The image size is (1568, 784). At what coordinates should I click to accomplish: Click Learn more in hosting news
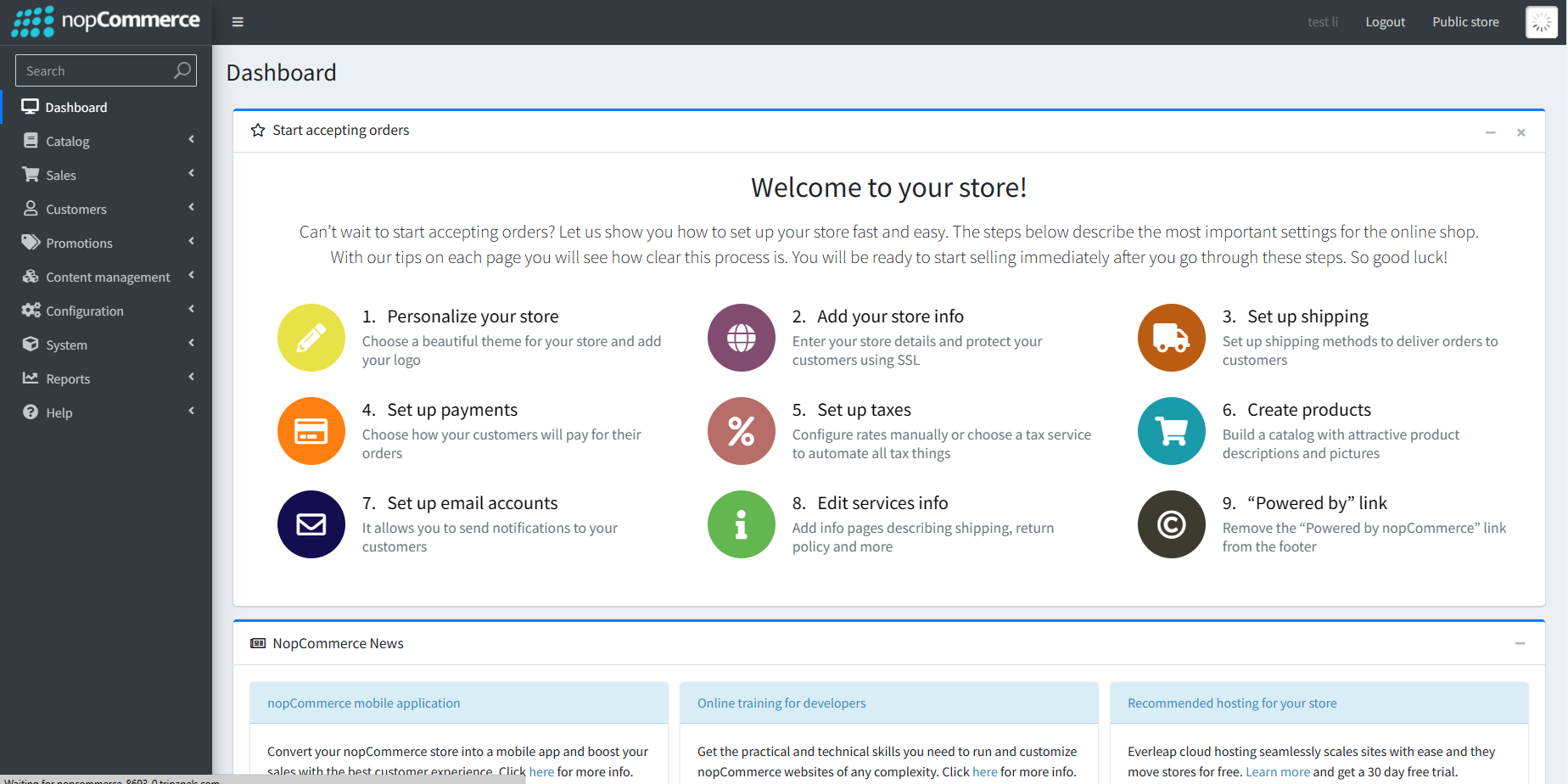click(x=1278, y=772)
